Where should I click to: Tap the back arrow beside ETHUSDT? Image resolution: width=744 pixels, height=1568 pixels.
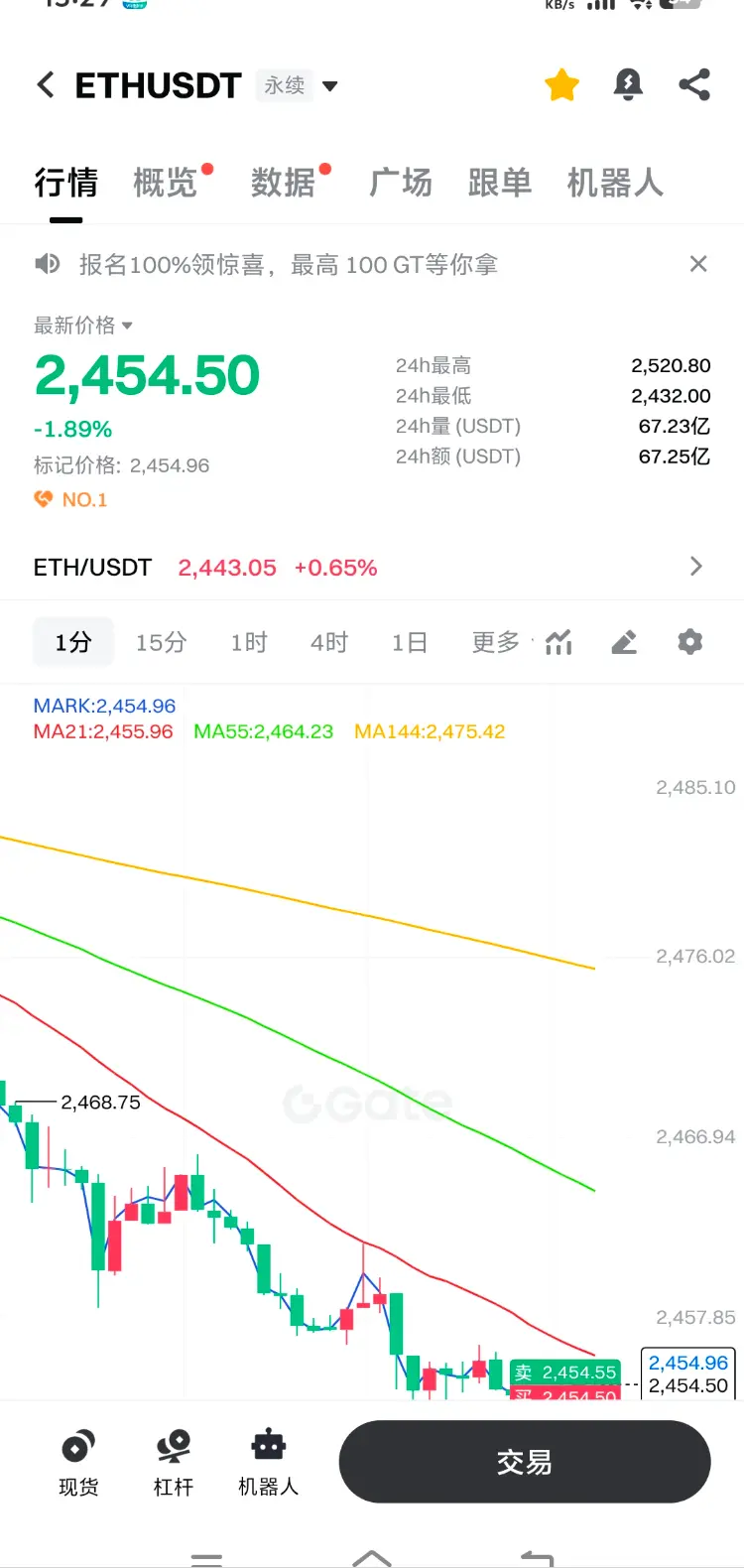[x=46, y=85]
